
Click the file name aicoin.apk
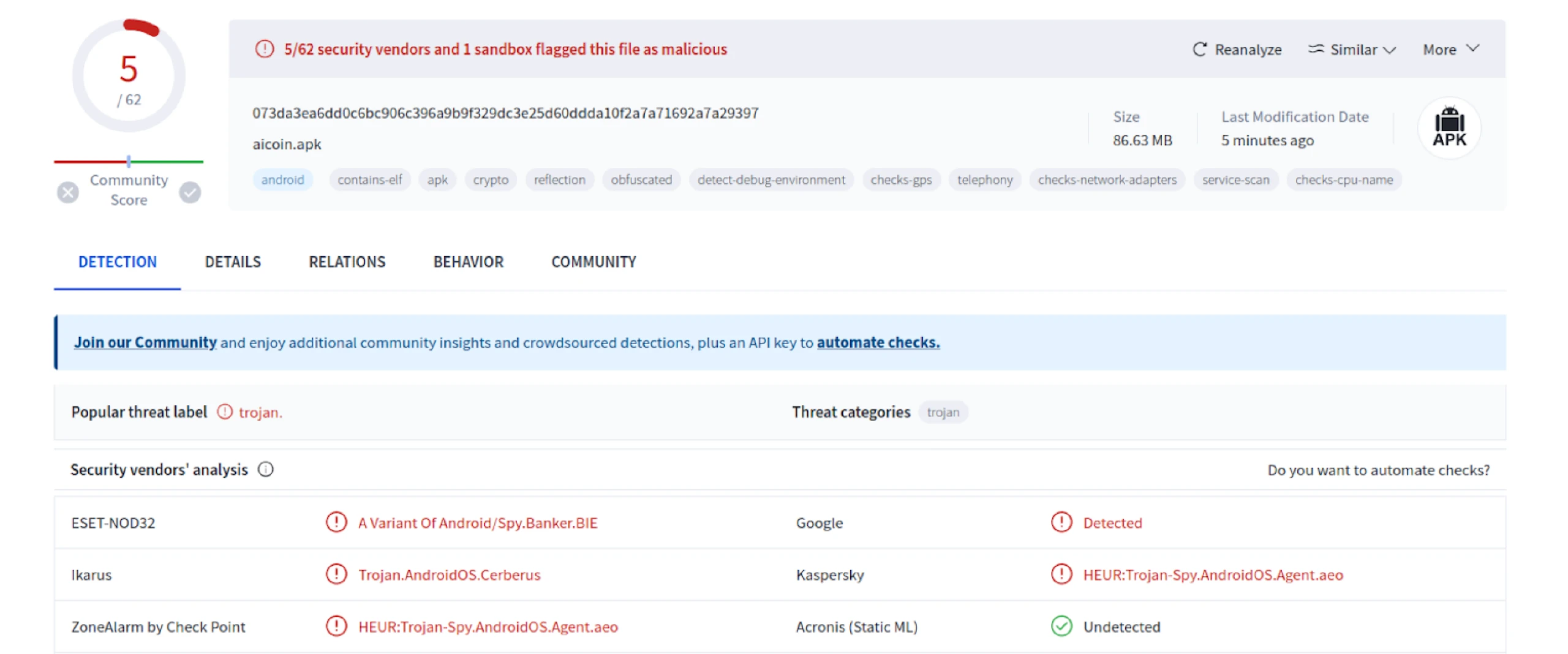[x=287, y=145]
